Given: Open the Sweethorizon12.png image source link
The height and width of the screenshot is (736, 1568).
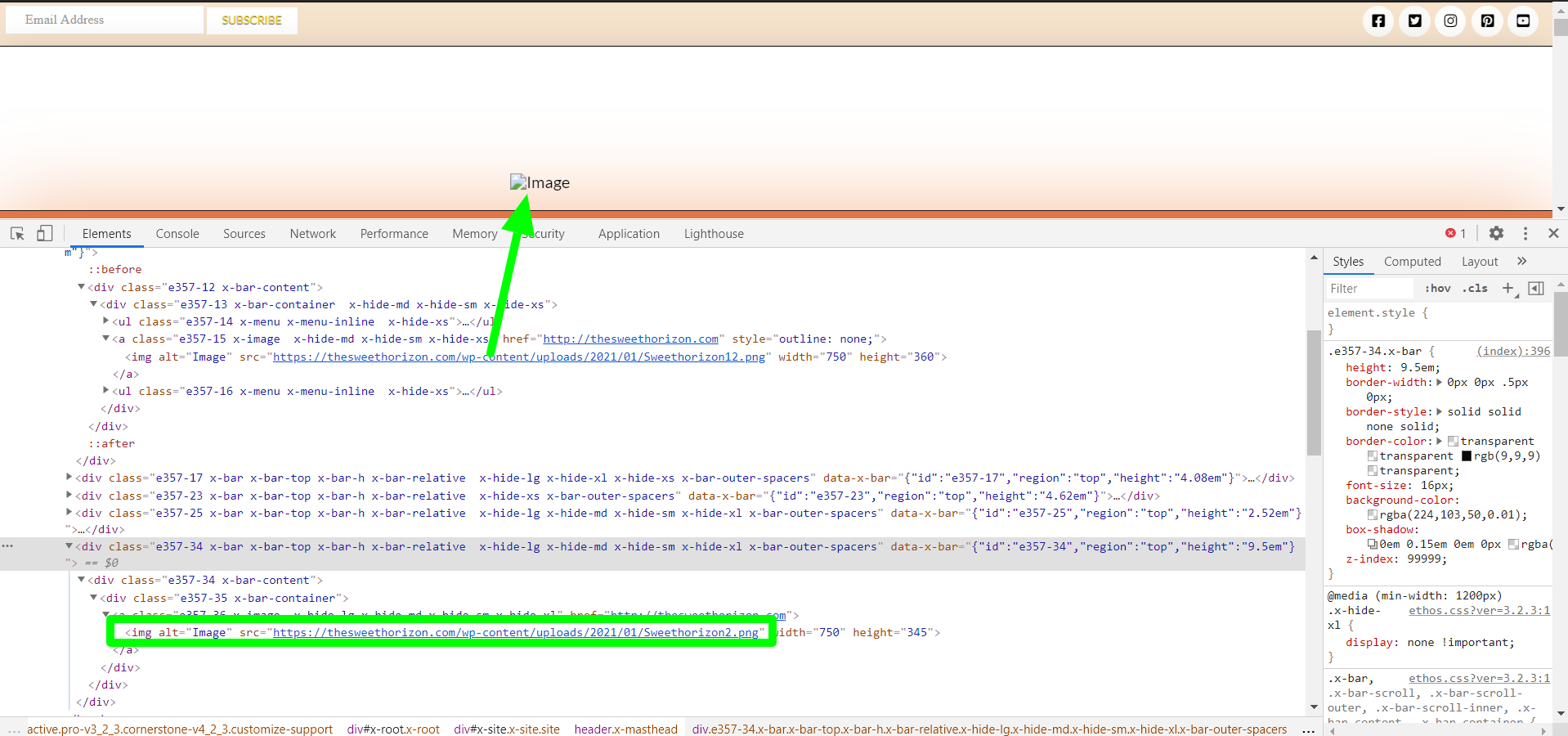Looking at the screenshot, I should pos(519,357).
